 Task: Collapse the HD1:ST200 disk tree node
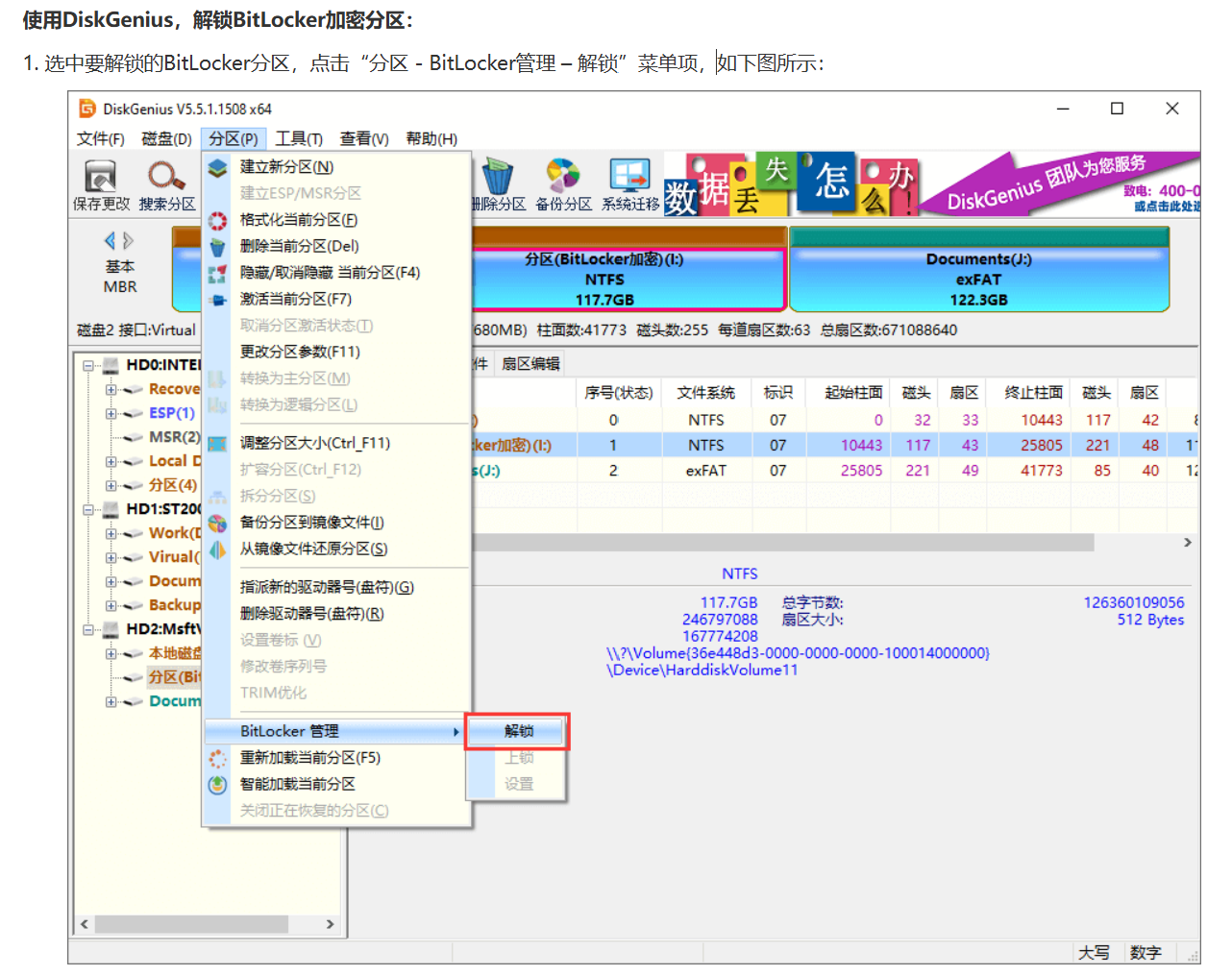88,509
